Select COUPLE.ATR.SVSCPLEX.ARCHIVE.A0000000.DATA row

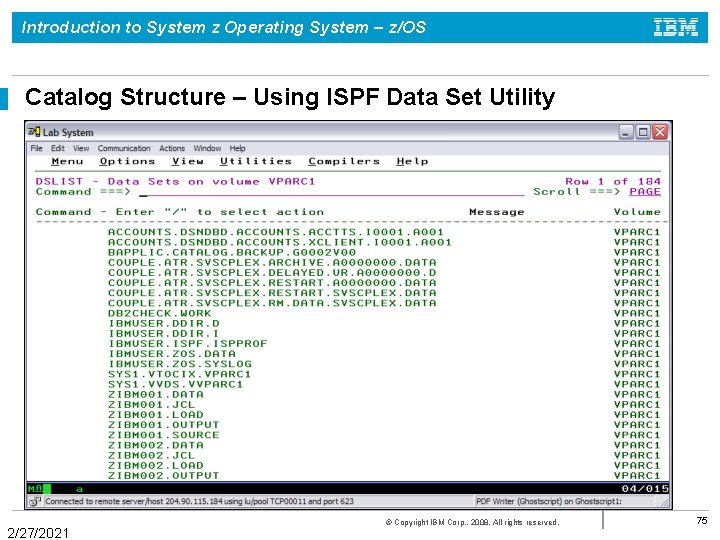pyautogui.click(x=272, y=262)
